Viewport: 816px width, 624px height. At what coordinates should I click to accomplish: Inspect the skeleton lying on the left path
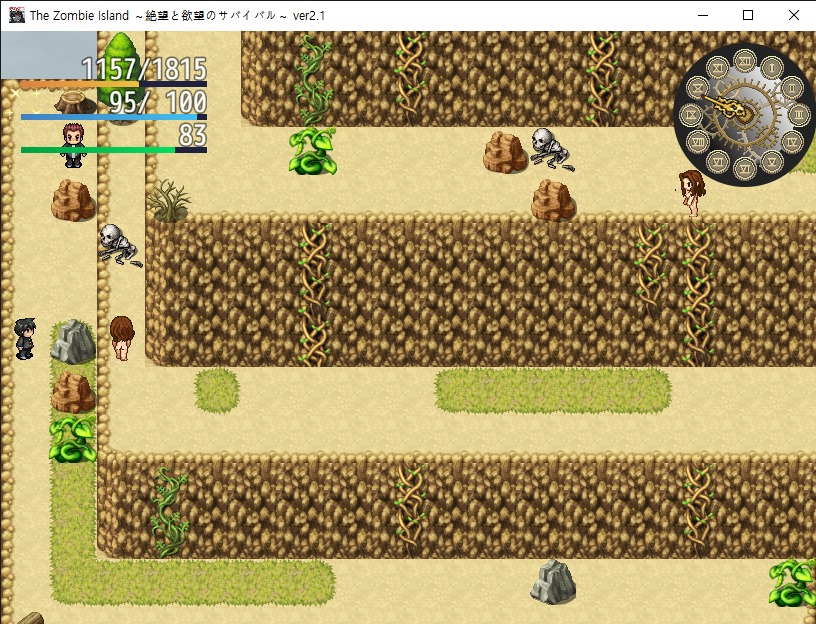click(x=119, y=246)
